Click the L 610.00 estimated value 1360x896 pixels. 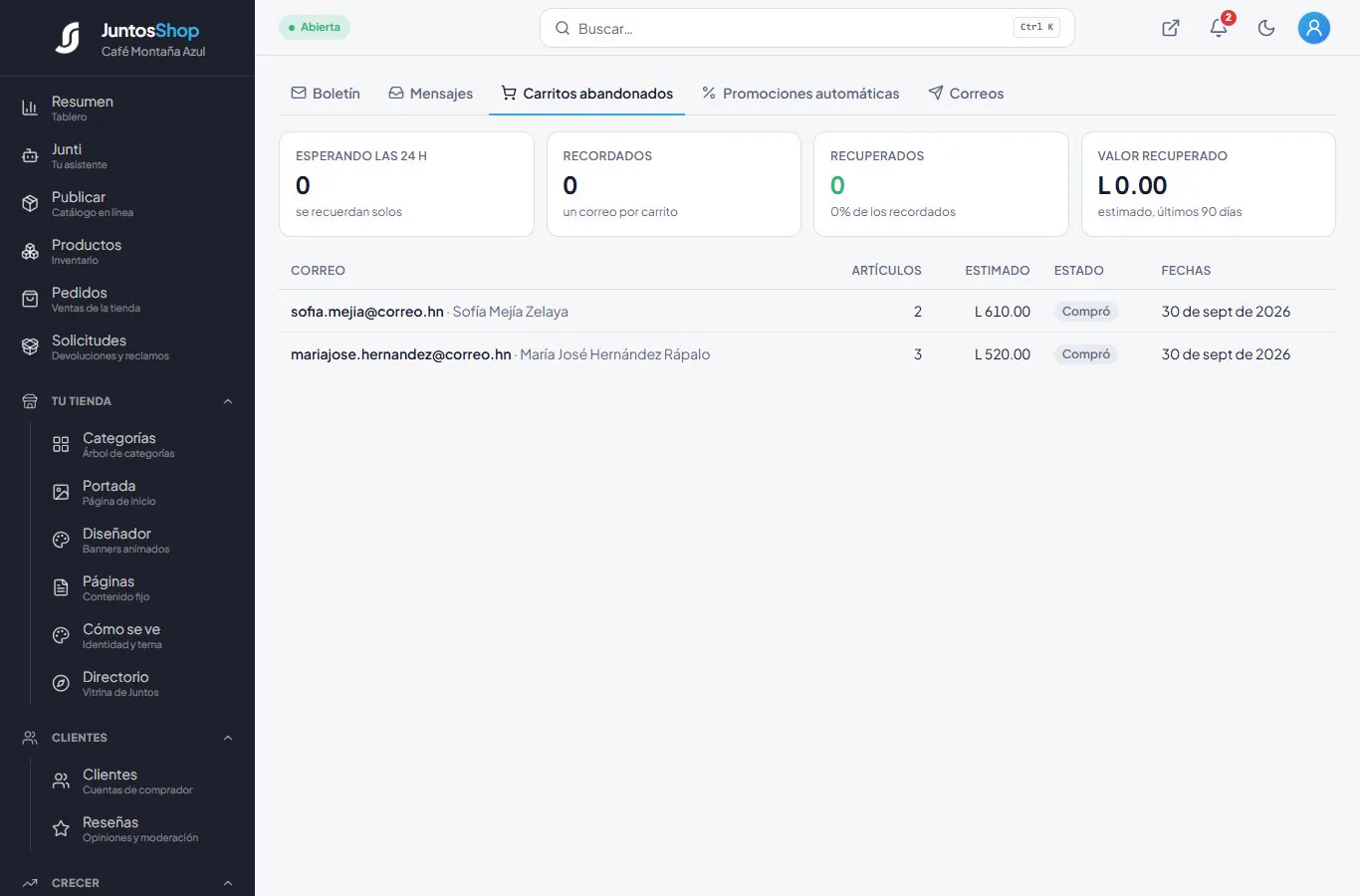tap(1003, 312)
